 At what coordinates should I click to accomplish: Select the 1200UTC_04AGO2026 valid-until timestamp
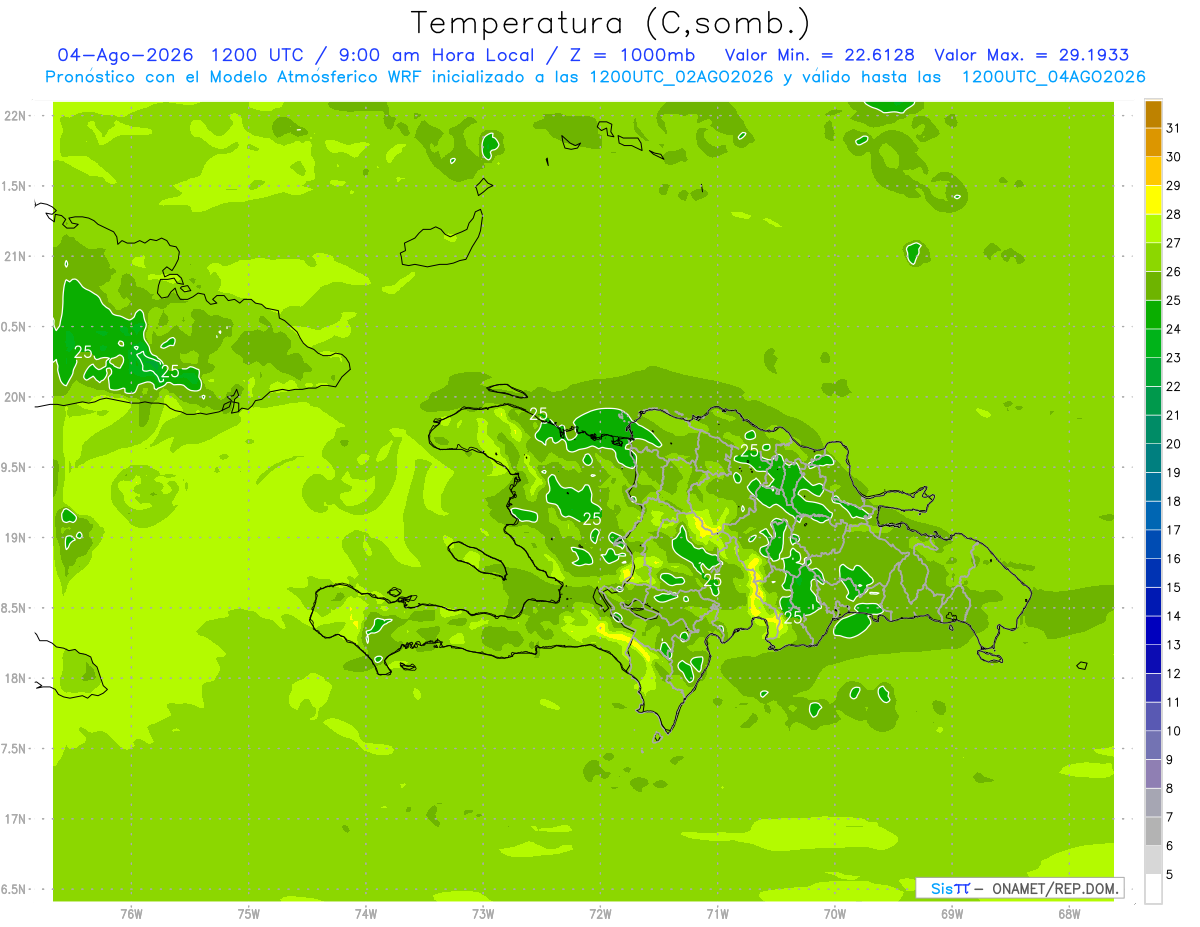click(1053, 77)
